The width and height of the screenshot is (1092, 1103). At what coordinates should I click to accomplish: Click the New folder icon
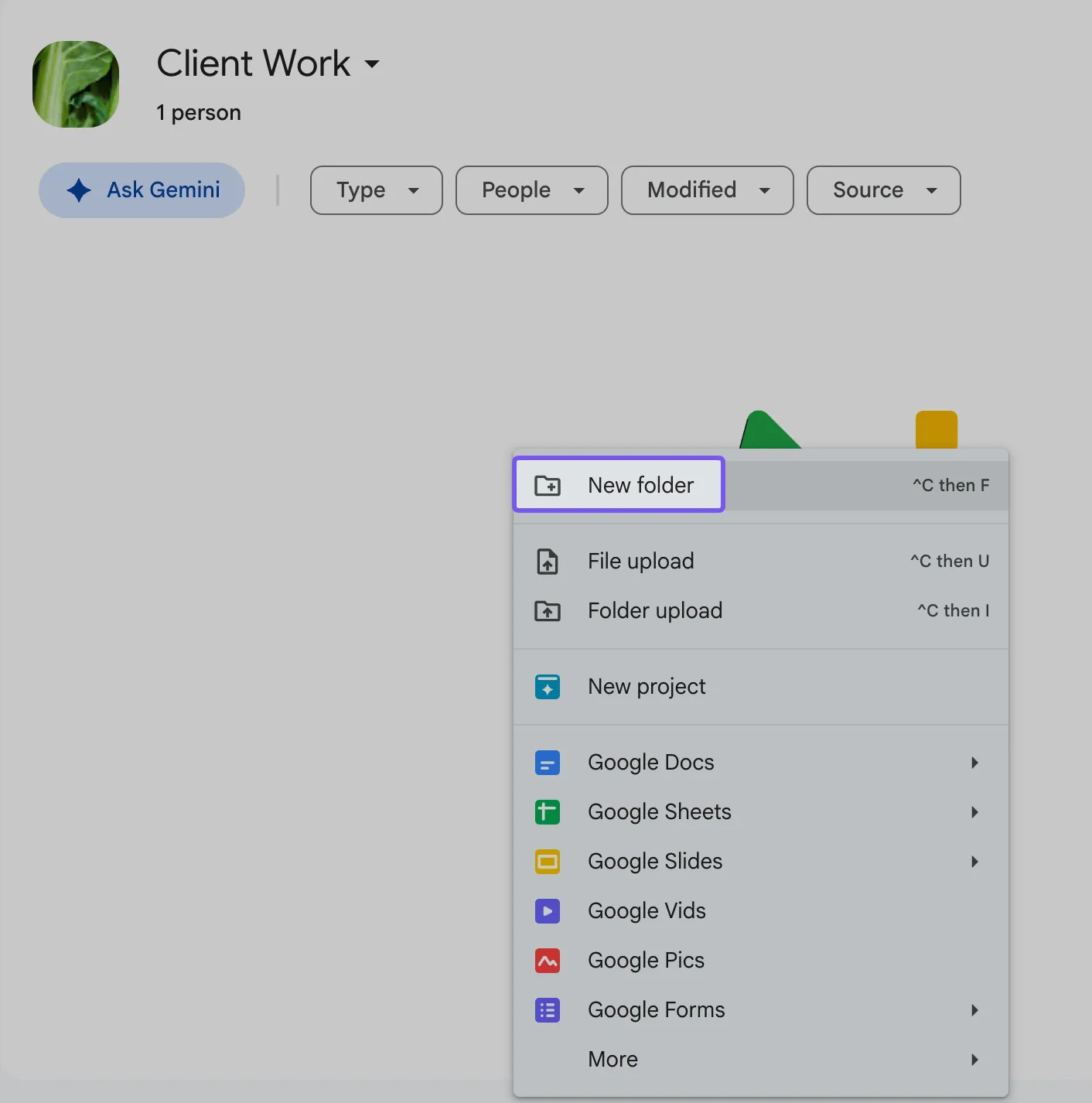548,485
